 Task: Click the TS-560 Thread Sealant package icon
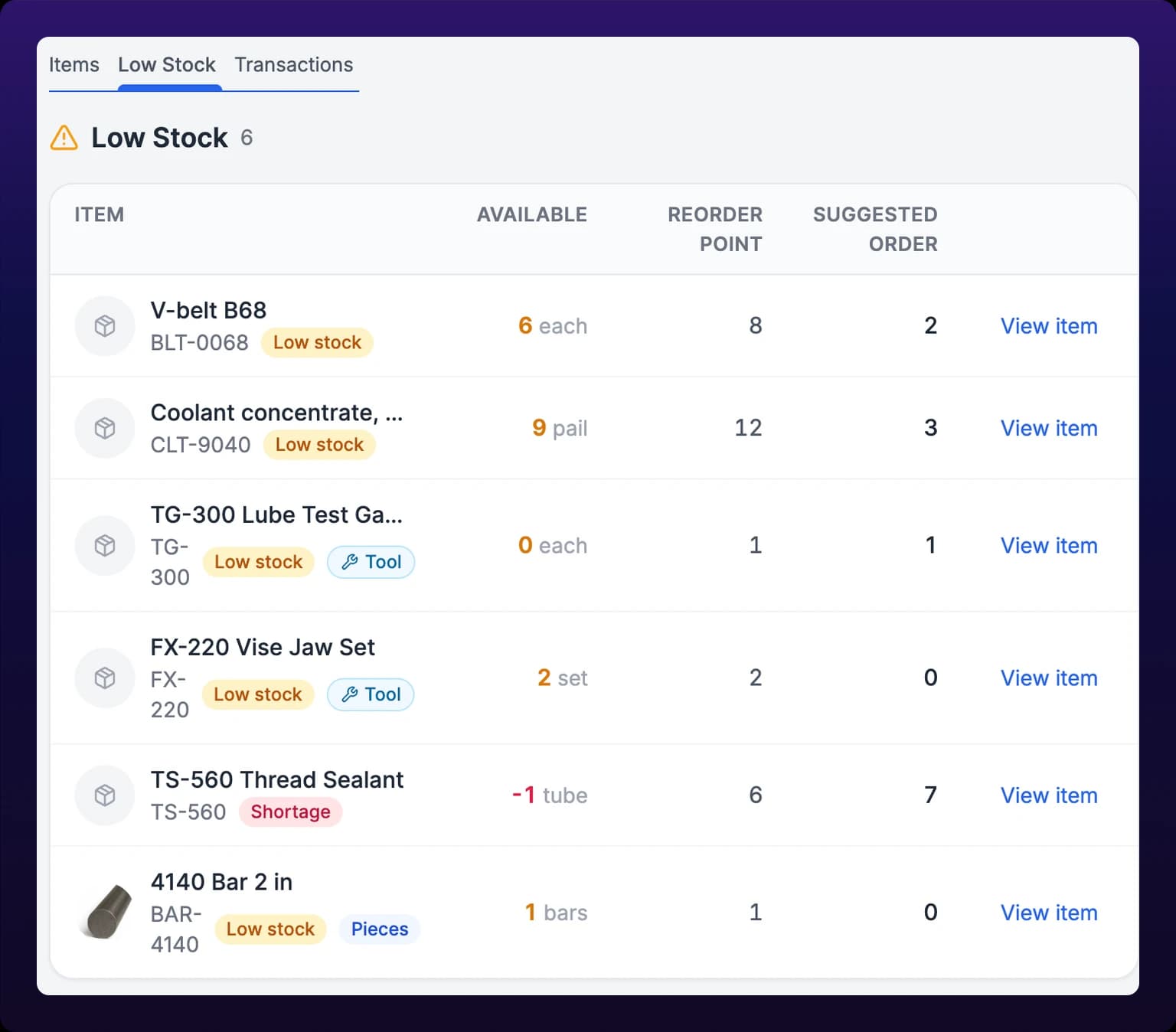pyautogui.click(x=105, y=795)
